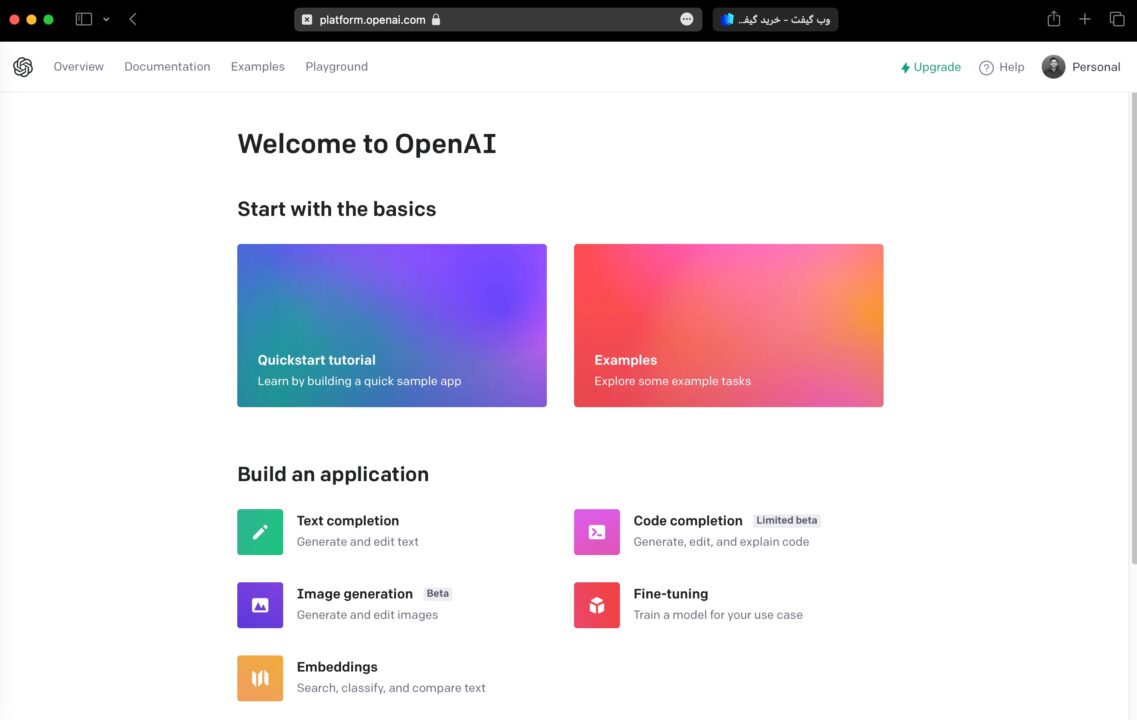
Task: Open a new tab with plus icon
Action: click(x=1085, y=20)
